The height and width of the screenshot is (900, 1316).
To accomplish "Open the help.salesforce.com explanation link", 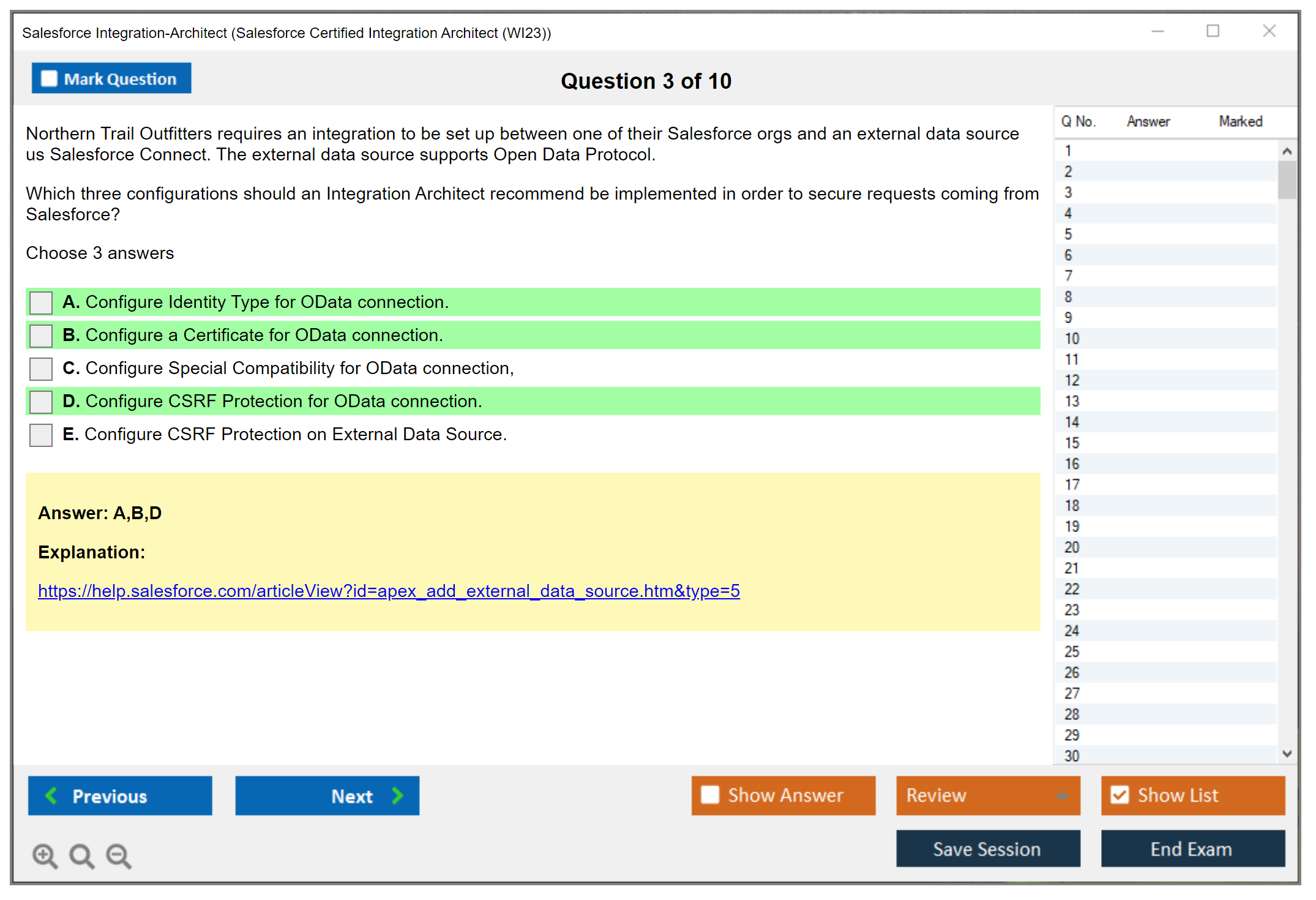I will tap(389, 591).
